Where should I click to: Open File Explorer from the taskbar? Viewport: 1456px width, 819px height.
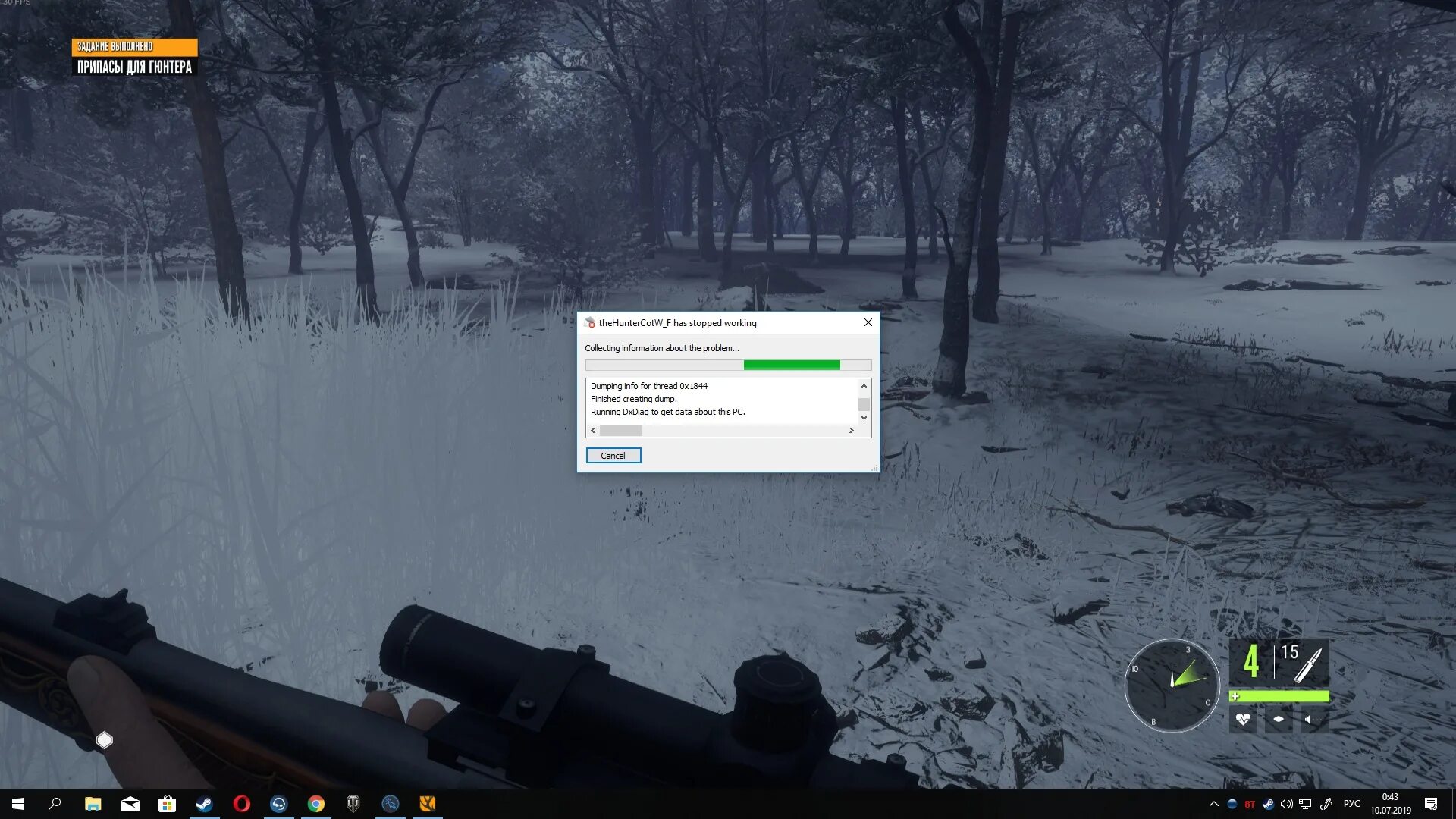[x=93, y=804]
